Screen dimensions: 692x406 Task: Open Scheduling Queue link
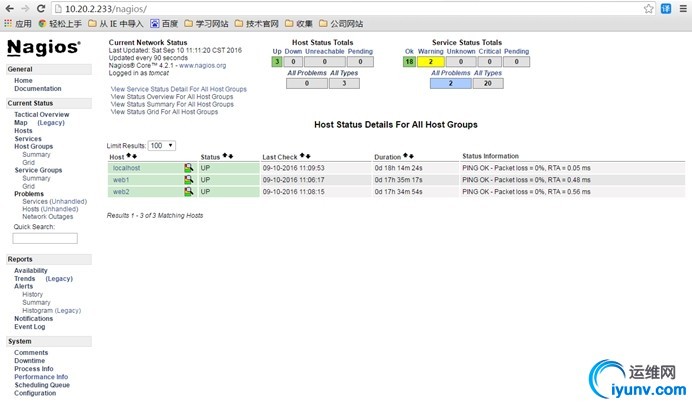42,385
